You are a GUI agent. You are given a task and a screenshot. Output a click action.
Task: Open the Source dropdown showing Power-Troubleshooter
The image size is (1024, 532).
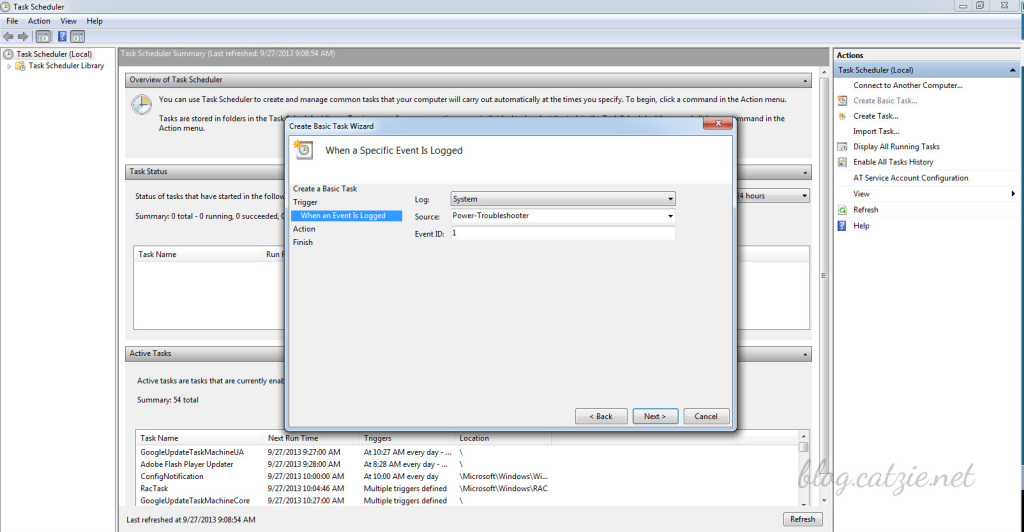coord(563,216)
